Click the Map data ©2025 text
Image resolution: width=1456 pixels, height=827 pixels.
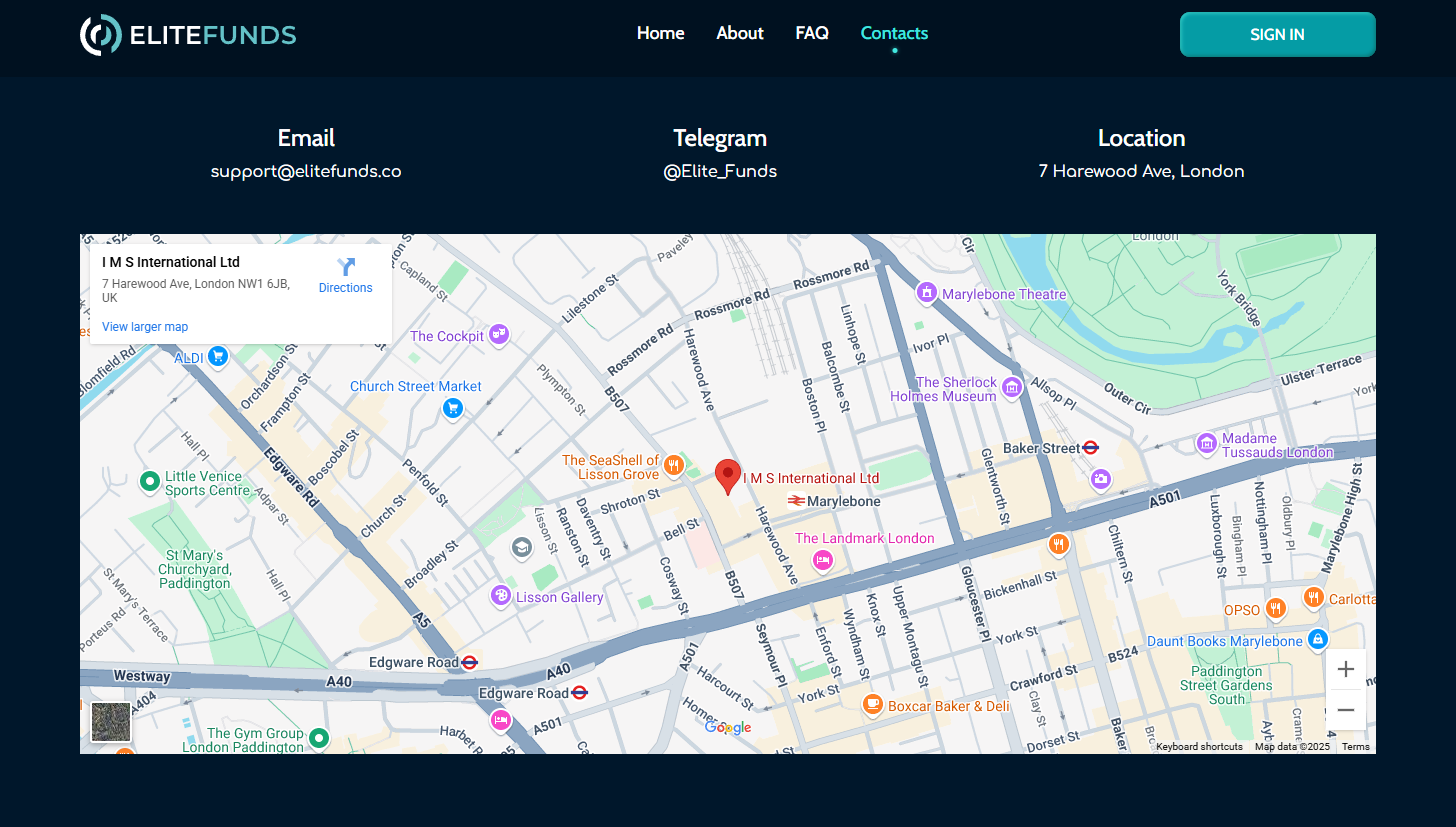tap(1292, 747)
